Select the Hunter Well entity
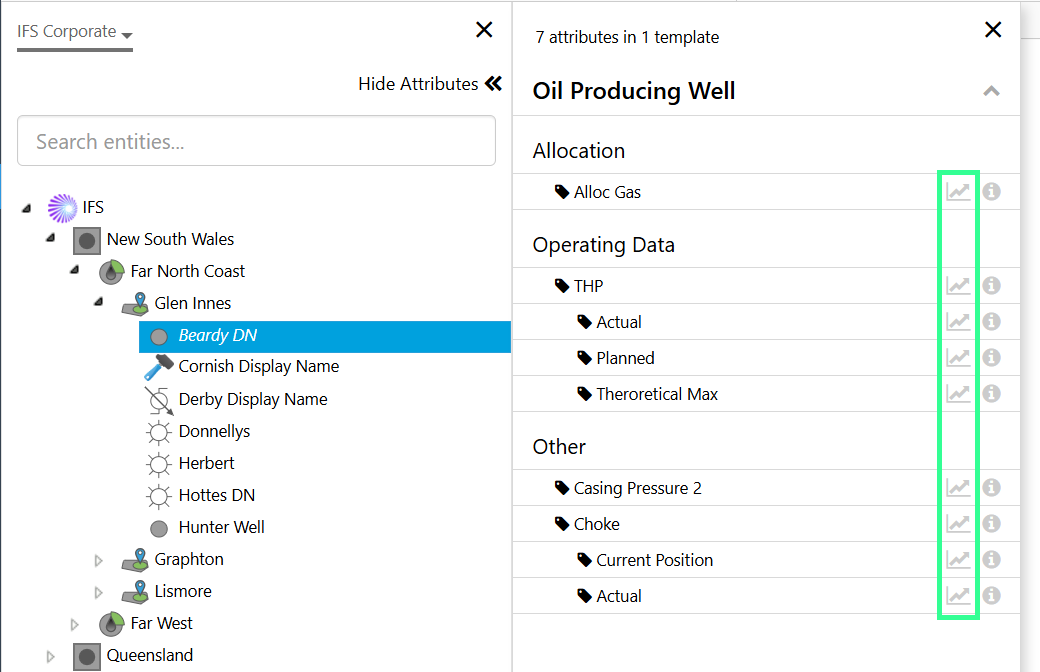The width and height of the screenshot is (1040, 672). click(222, 527)
